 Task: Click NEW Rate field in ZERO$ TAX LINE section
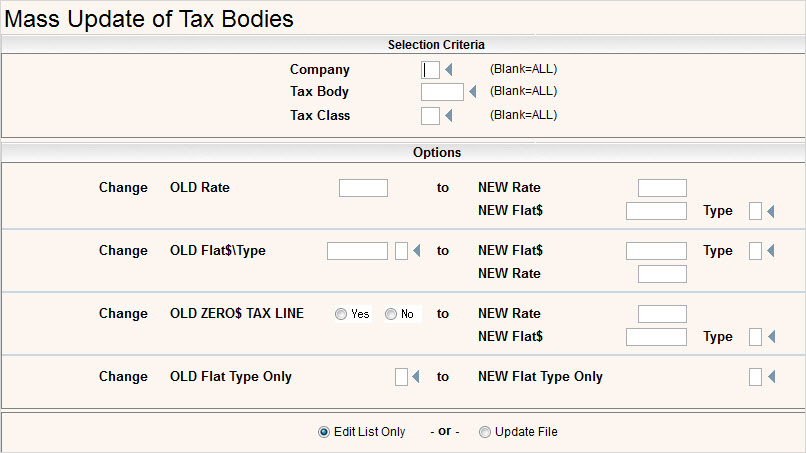click(x=662, y=314)
